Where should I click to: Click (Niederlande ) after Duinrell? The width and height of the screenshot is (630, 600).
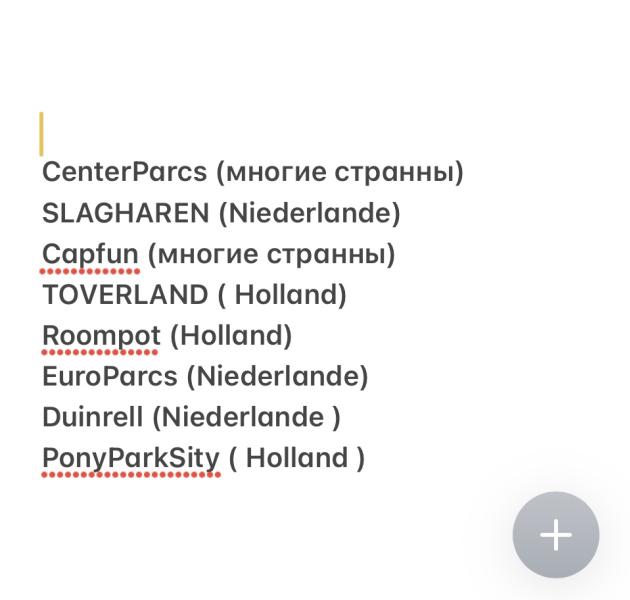pyautogui.click(x=247, y=418)
